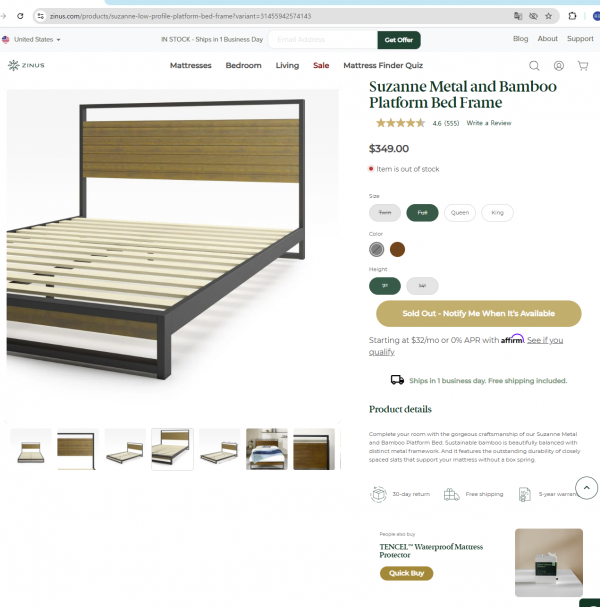Click the translate page icon
This screenshot has width=600, height=607.
pos(518,16)
